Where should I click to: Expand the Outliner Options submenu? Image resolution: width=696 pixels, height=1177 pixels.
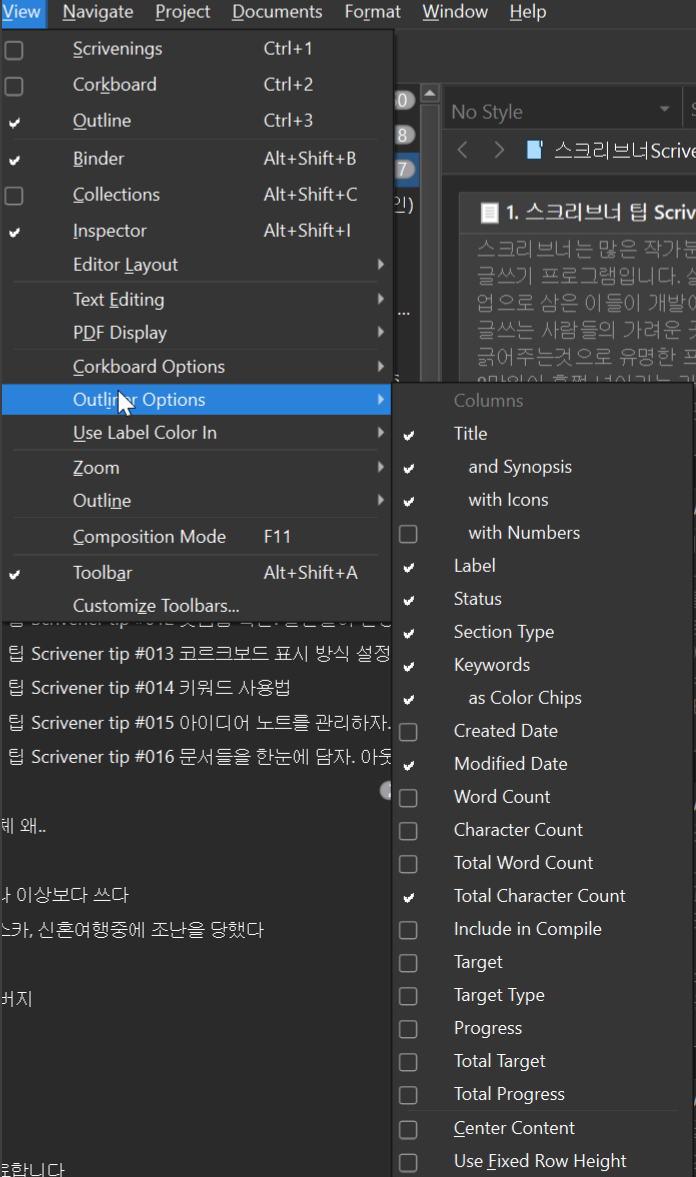[x=196, y=399]
